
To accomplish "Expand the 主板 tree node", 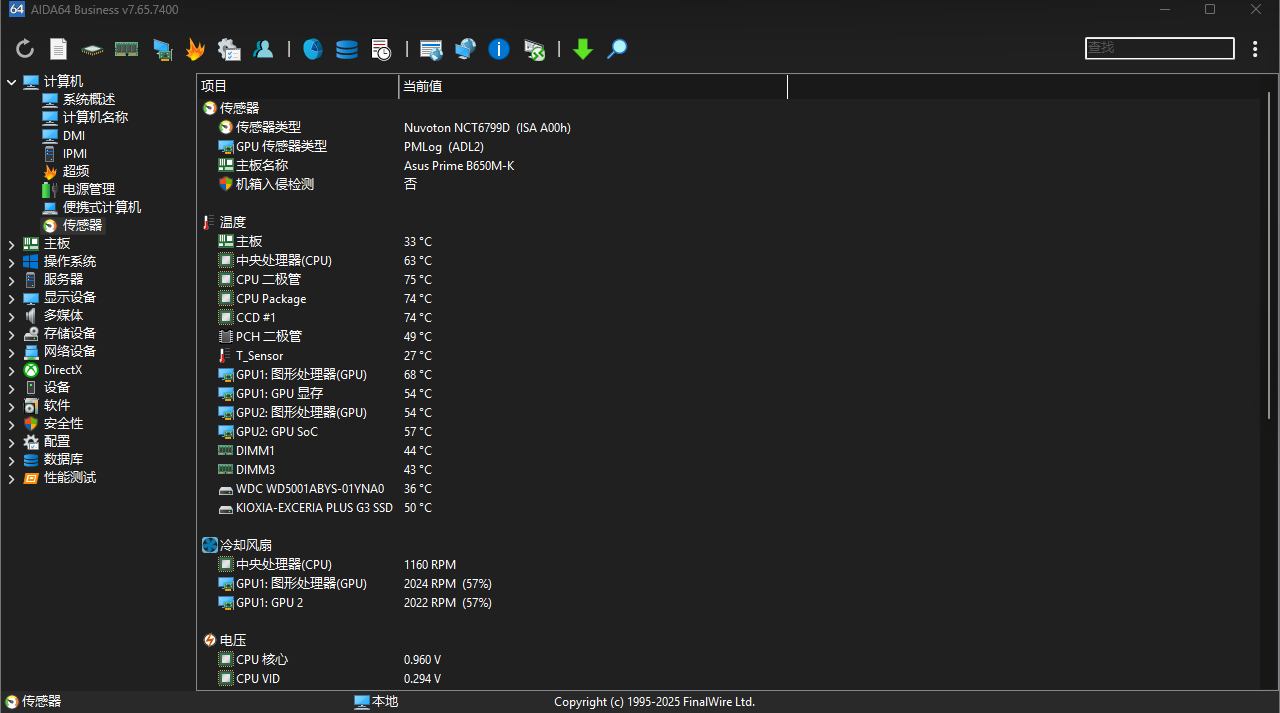I will pyautogui.click(x=12, y=244).
